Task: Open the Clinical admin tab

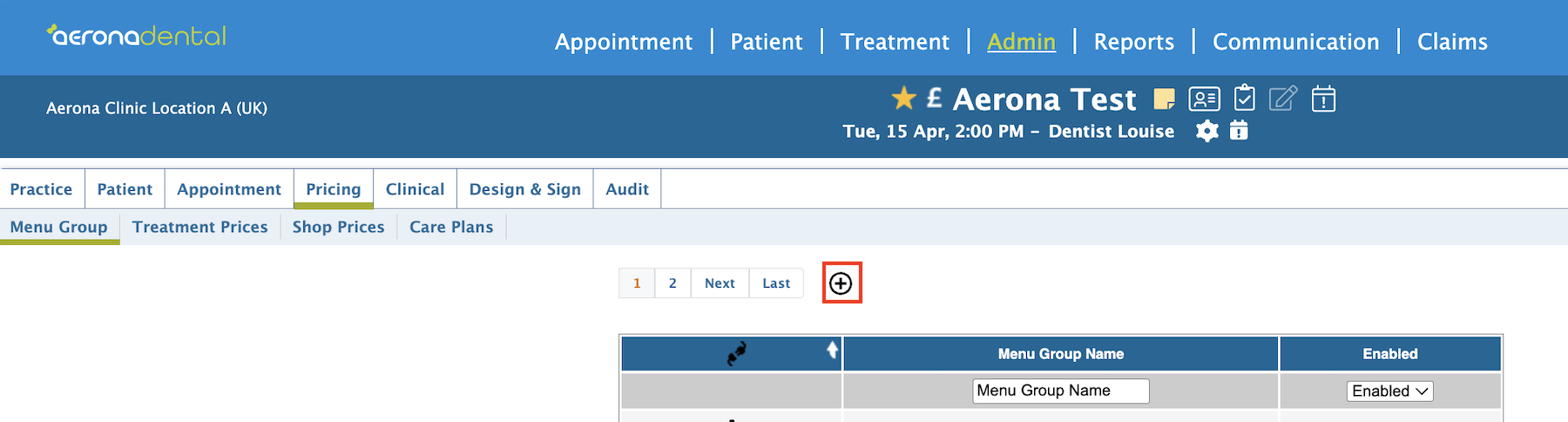Action: [415, 189]
